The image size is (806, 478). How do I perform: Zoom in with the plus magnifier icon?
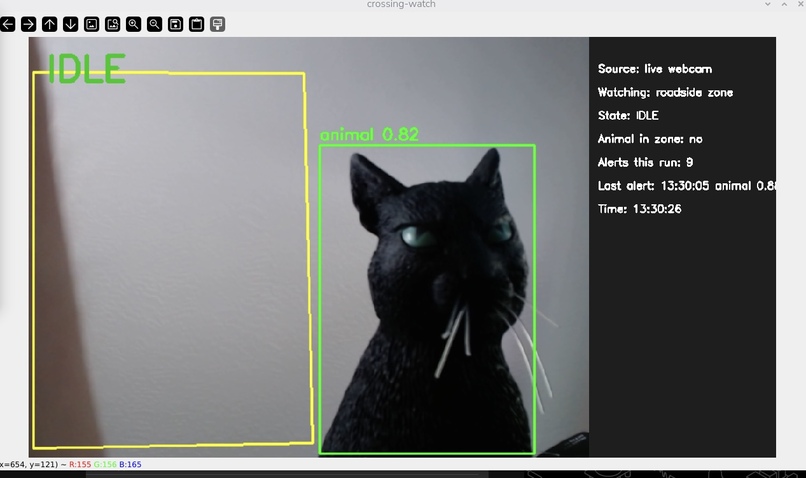pos(134,24)
